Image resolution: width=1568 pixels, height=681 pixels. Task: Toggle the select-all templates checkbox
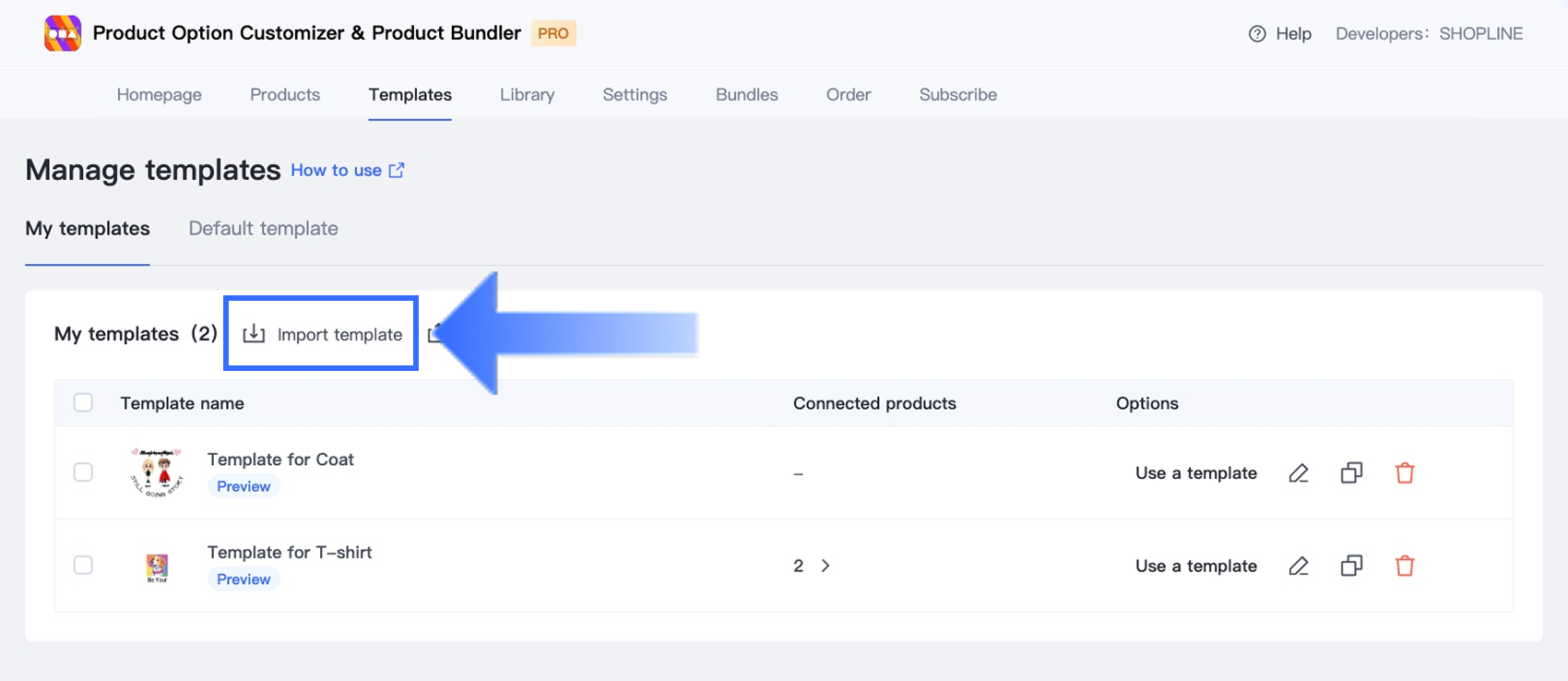pos(83,402)
